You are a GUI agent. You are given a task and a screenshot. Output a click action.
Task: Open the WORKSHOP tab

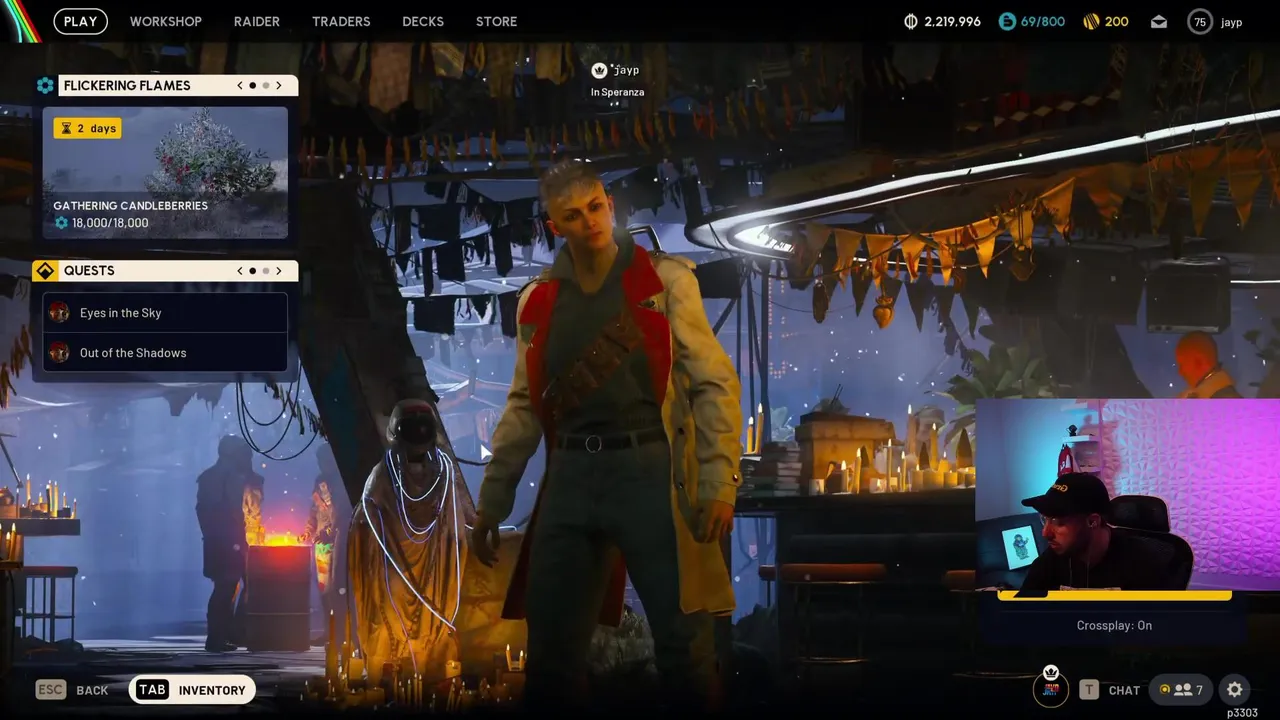point(166,21)
